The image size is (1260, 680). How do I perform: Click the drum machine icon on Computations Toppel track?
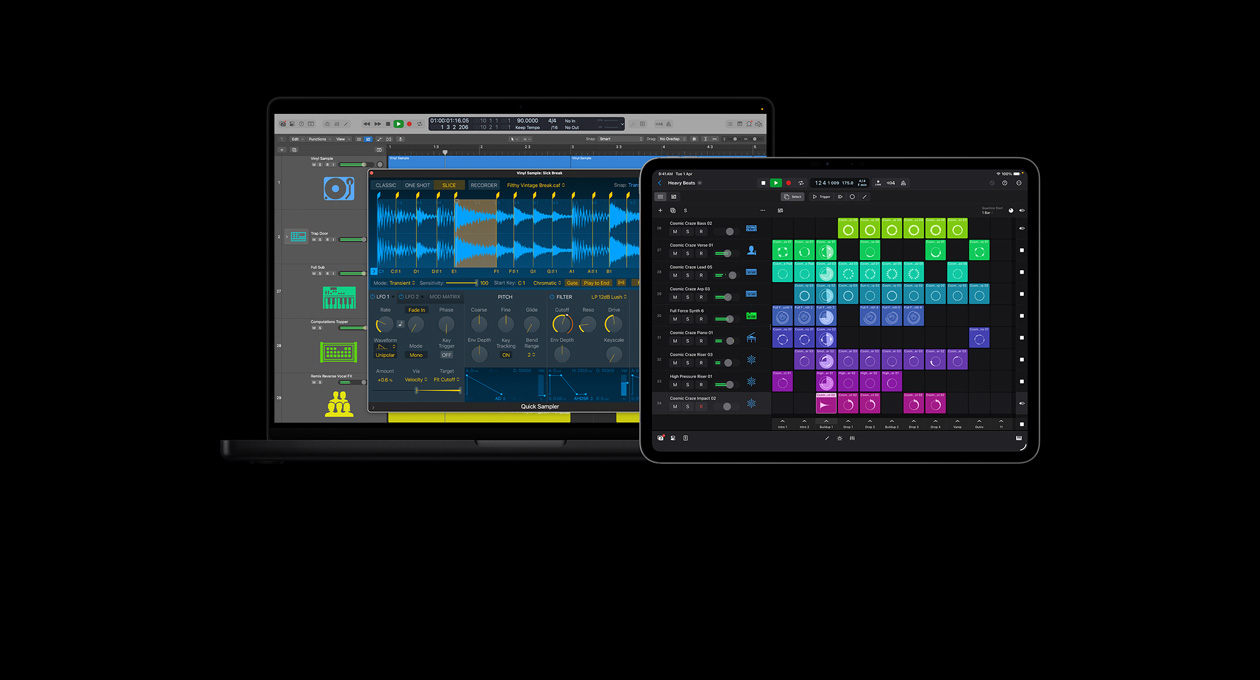click(x=338, y=350)
